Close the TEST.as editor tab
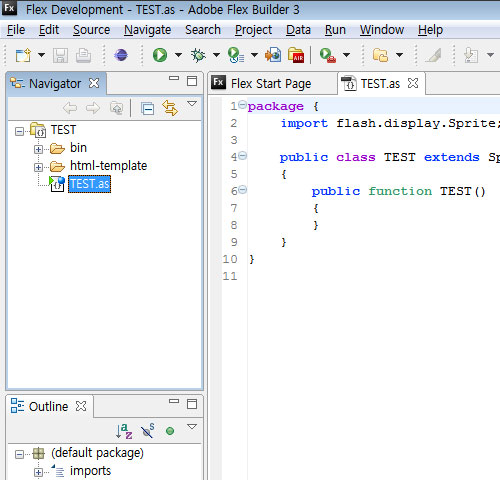Viewport: 500px width, 480px height. 413,83
